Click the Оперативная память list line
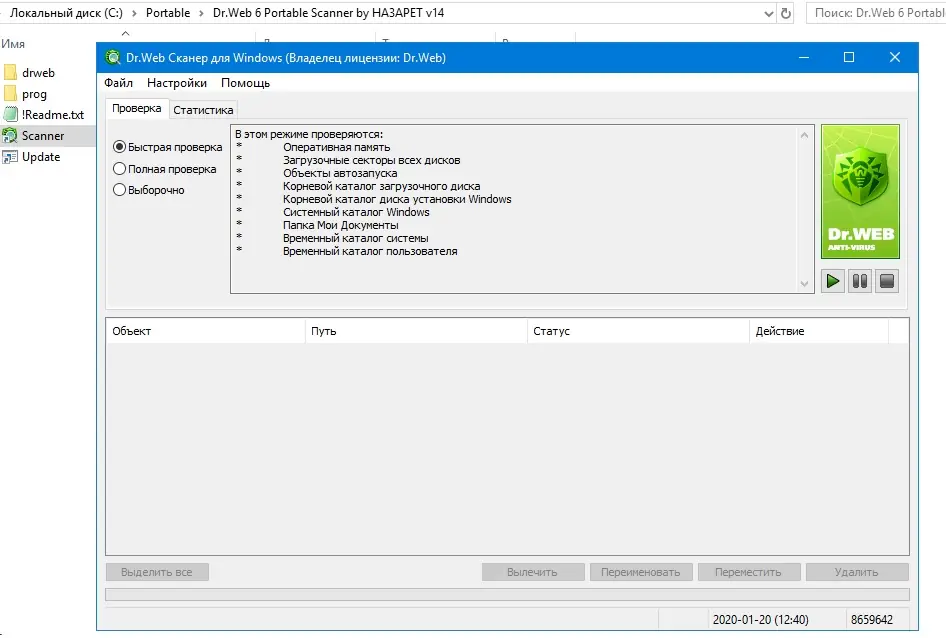946x638 pixels. (x=337, y=147)
